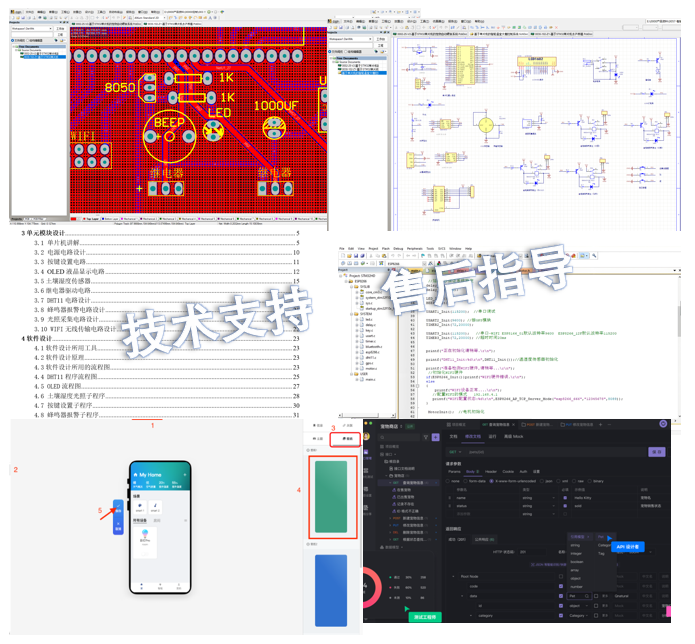Click the configuration wrench icon in the Keil toolbar

[x=594, y=256]
